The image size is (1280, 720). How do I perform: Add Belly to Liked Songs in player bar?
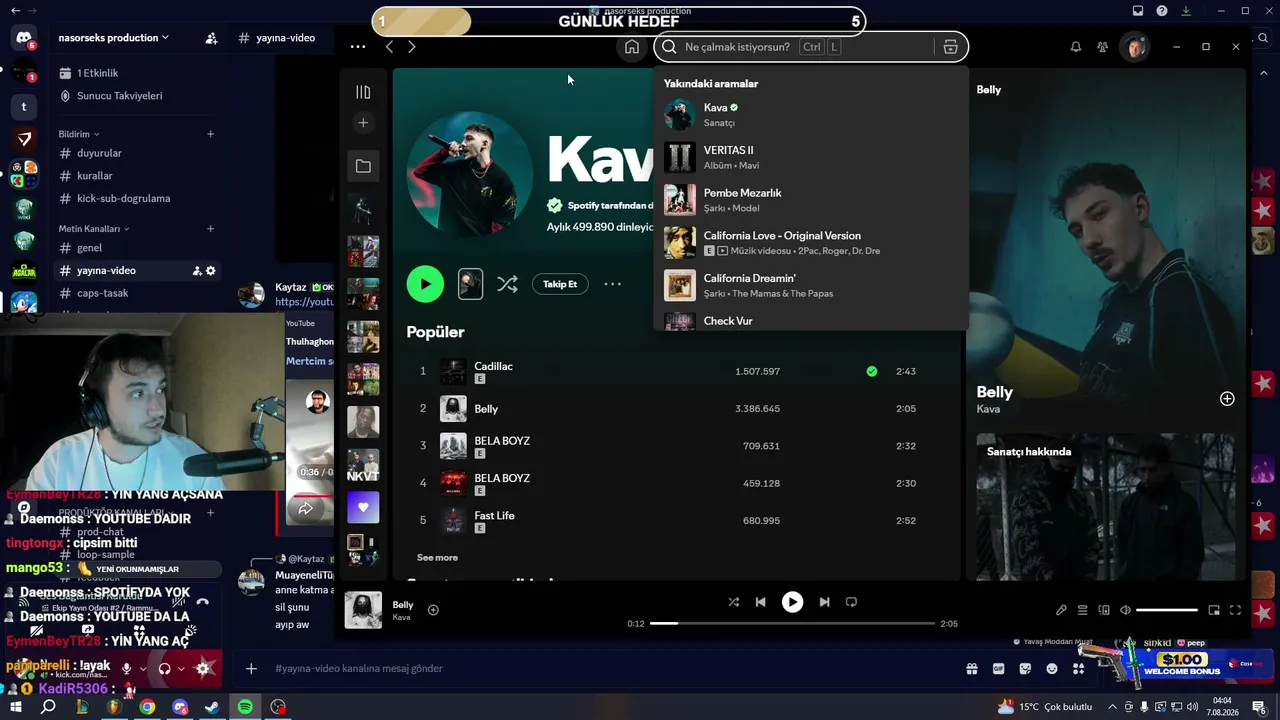click(x=433, y=610)
